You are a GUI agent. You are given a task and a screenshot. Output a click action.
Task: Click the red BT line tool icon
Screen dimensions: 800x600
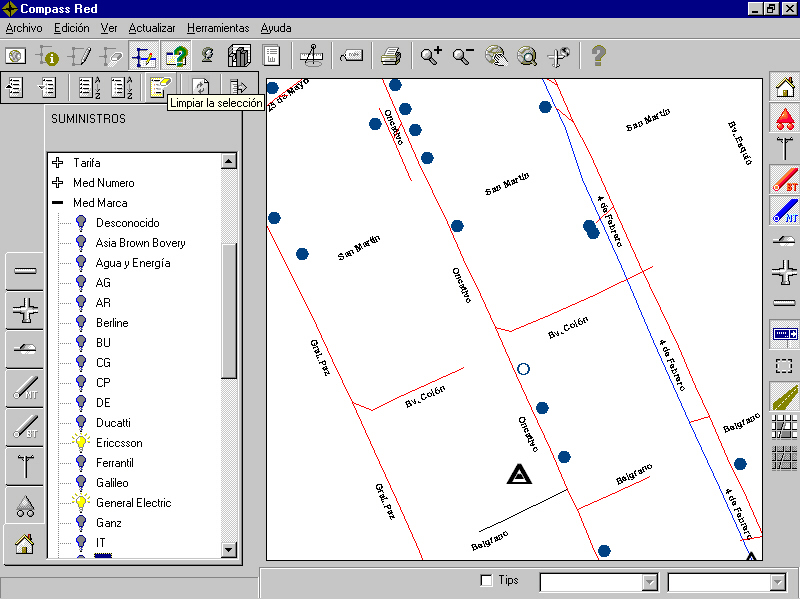(x=785, y=180)
